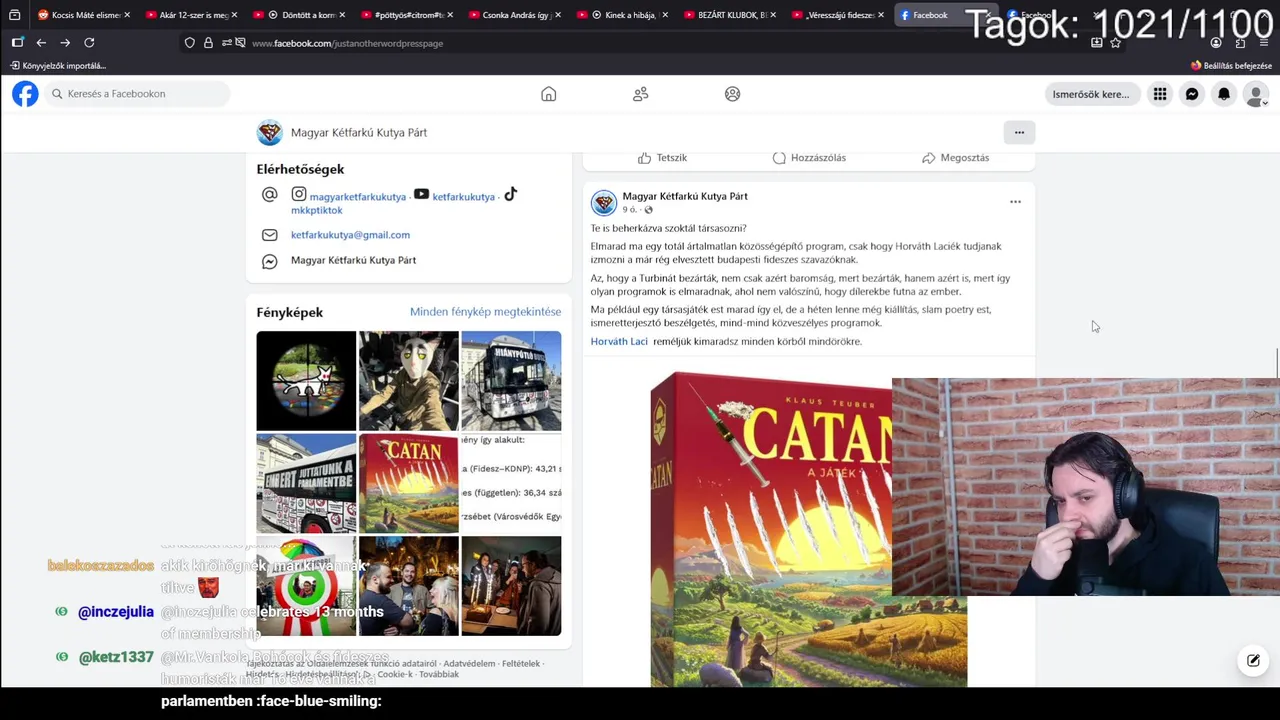Viewport: 1280px width, 720px height.
Task: Click the post author's profile picture
Action: point(604,203)
